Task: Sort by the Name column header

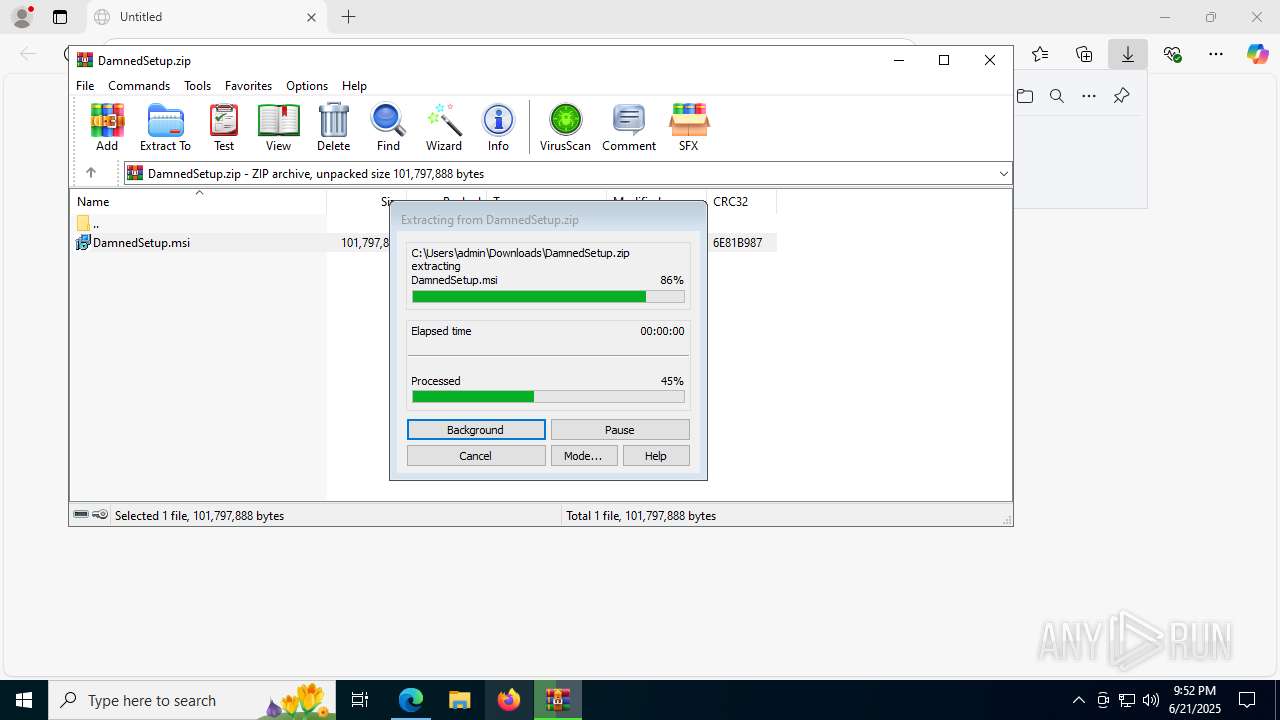Action: [198, 201]
